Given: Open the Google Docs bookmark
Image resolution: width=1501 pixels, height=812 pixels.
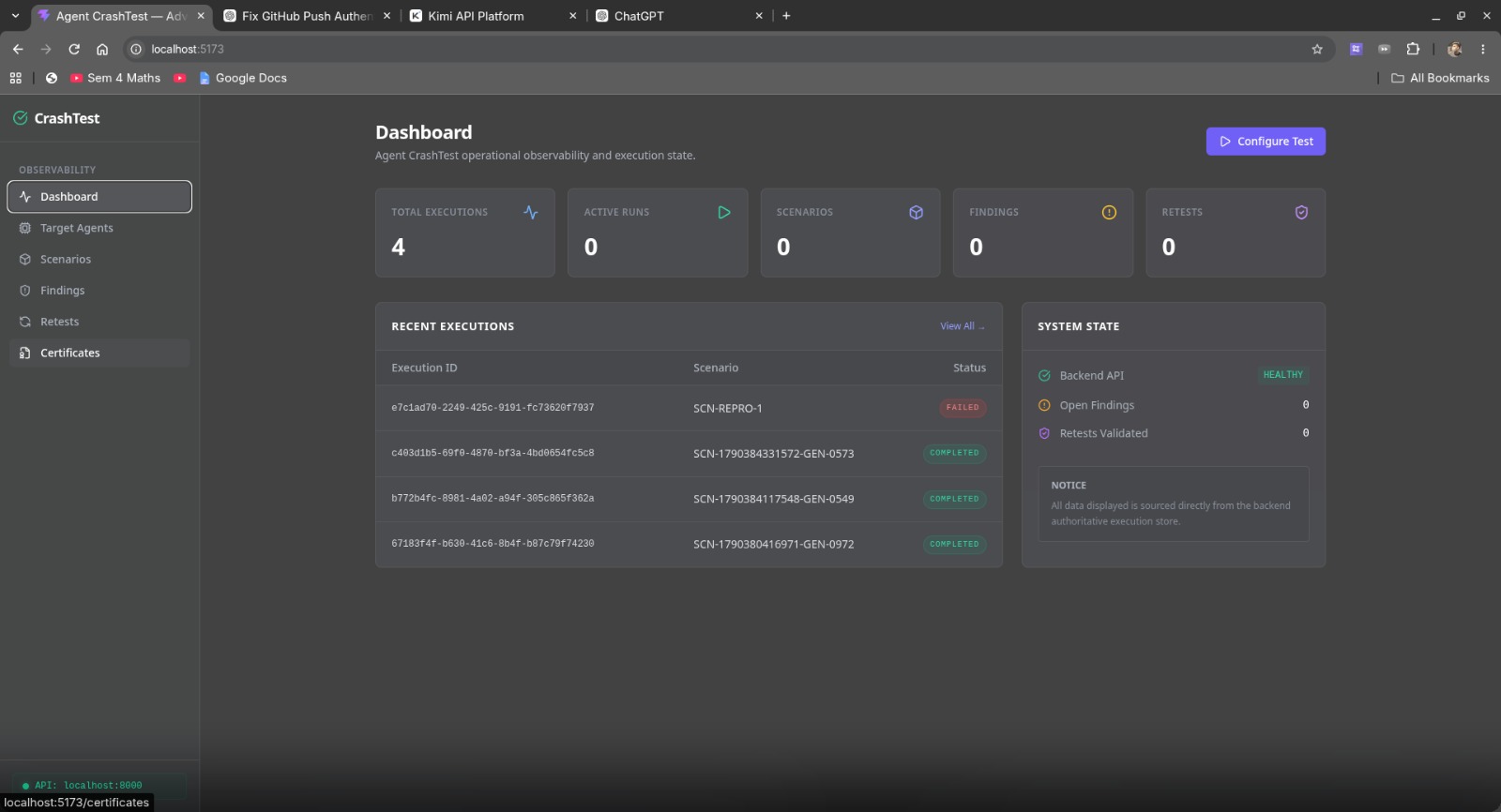Looking at the screenshot, I should [243, 78].
